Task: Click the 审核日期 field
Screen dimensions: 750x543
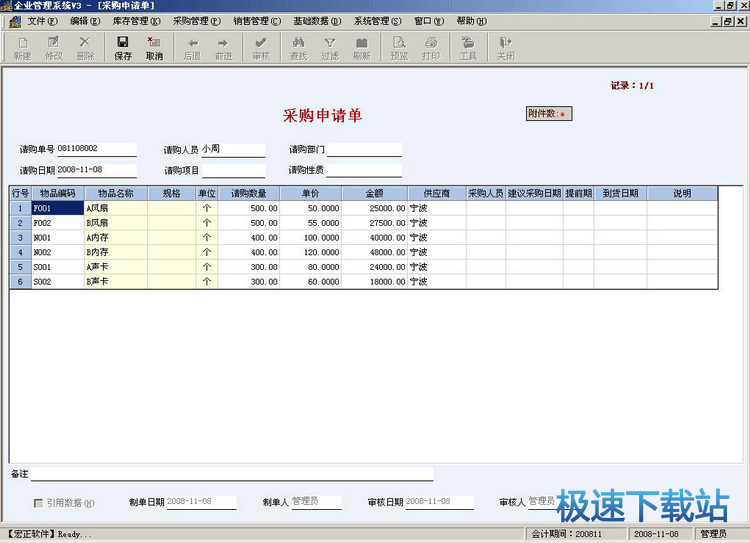Action: (x=439, y=502)
